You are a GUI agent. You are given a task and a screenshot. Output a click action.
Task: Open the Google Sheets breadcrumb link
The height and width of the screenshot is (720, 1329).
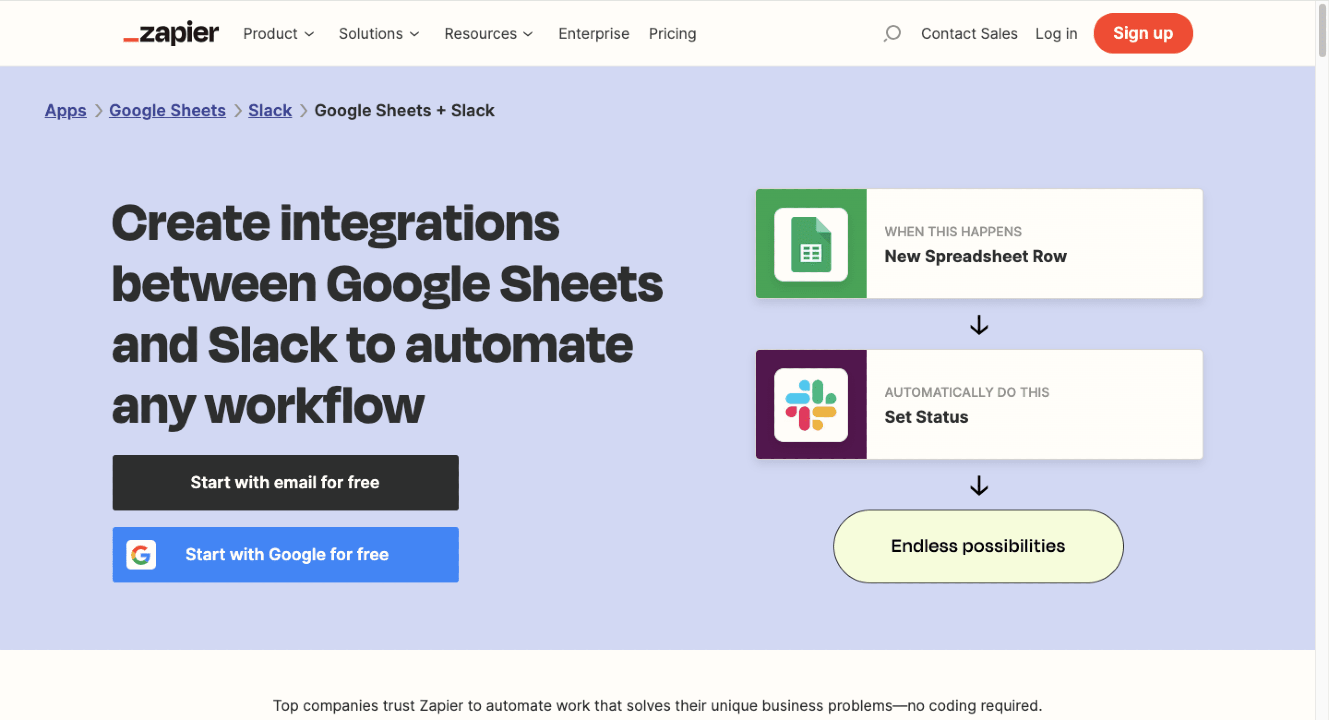click(x=167, y=111)
